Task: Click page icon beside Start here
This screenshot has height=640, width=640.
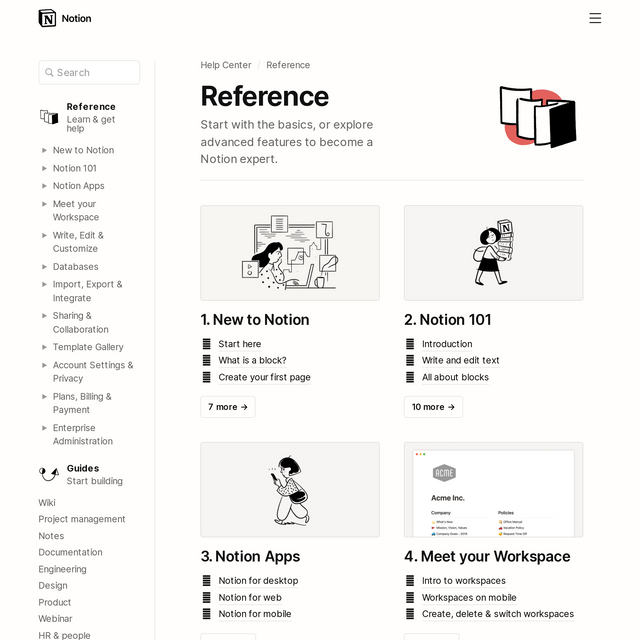Action: 207,344
